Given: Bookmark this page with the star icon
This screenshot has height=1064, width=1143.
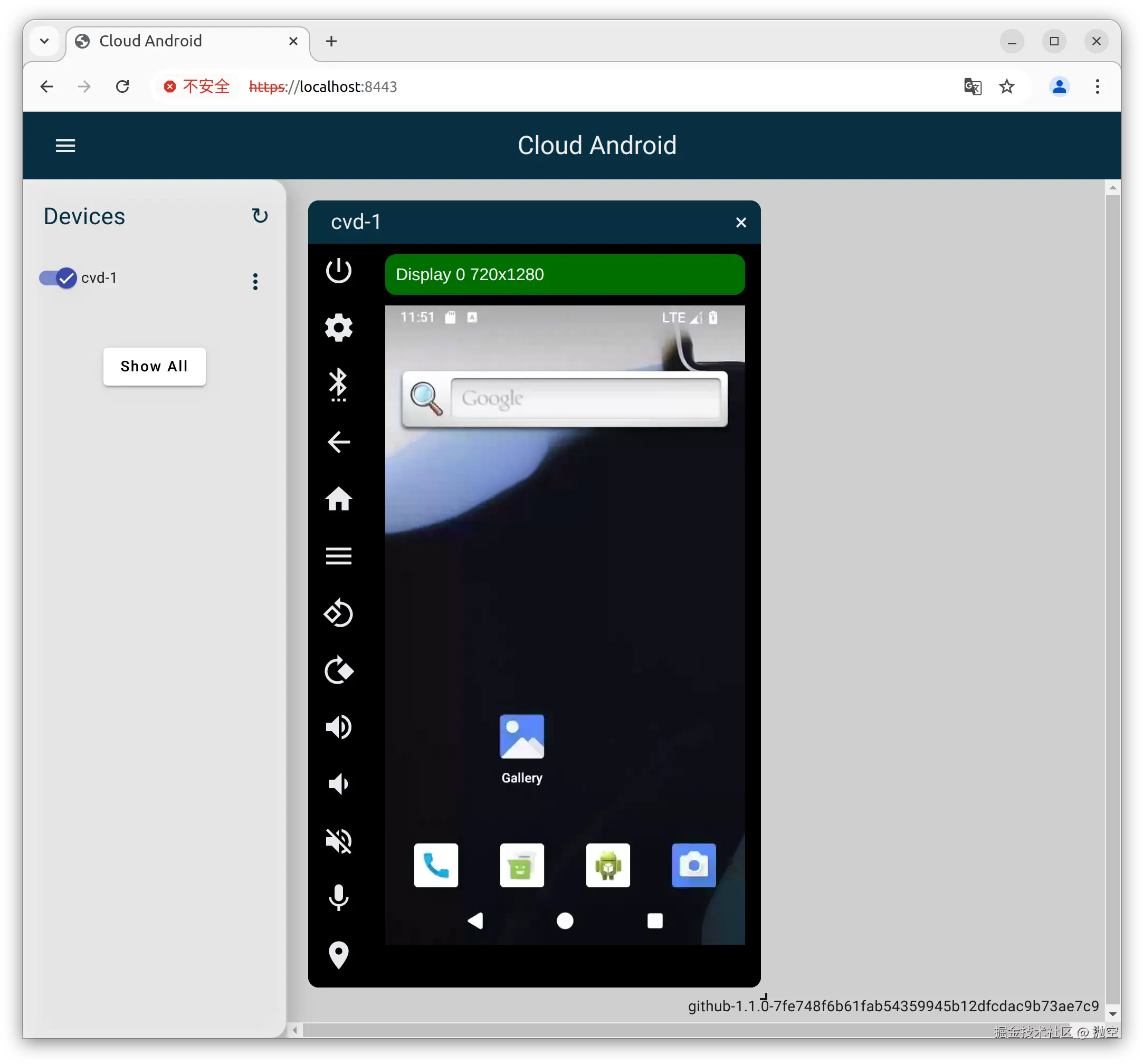Looking at the screenshot, I should [x=1007, y=87].
